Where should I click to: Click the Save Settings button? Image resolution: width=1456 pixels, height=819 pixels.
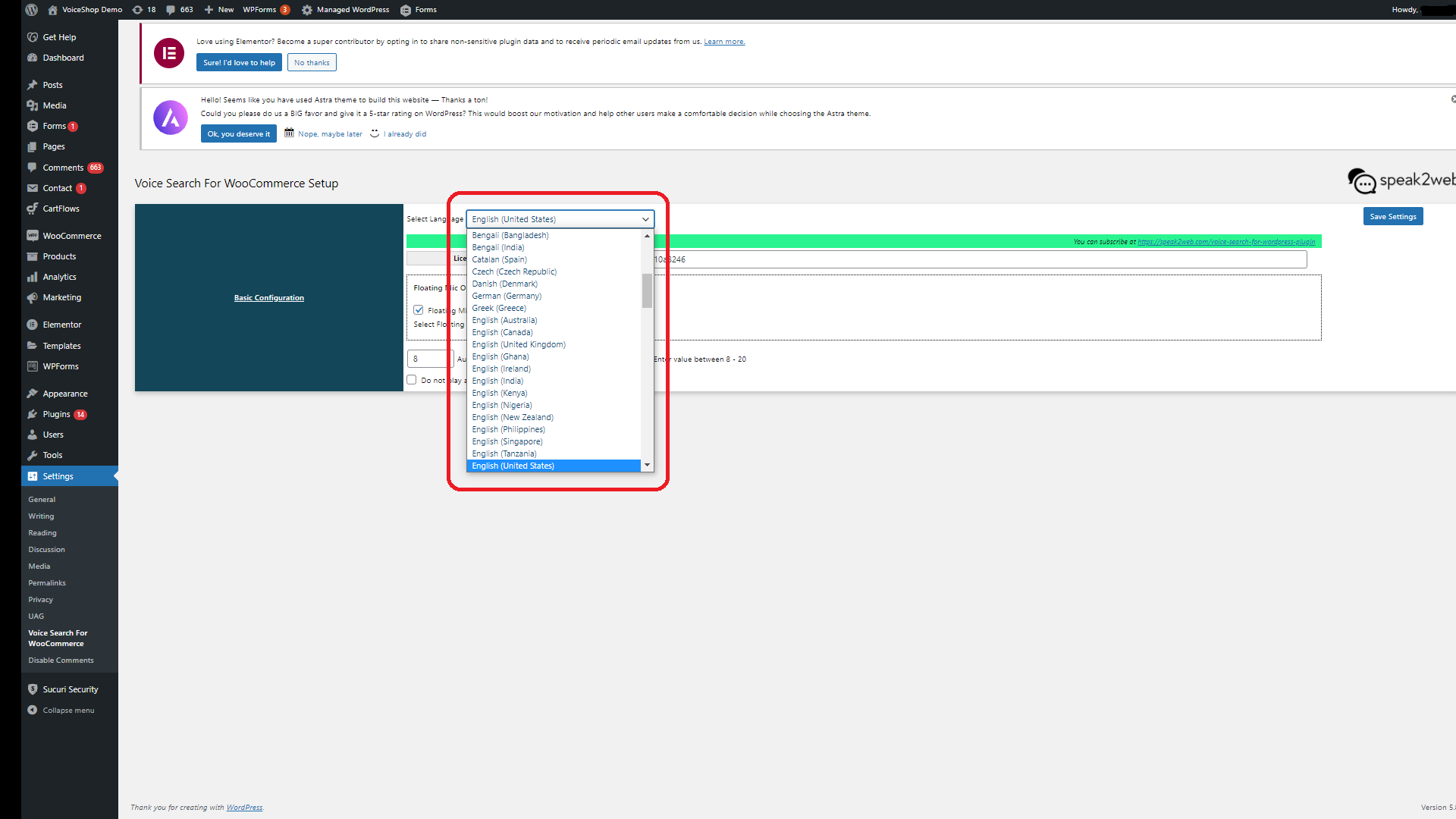click(1392, 216)
